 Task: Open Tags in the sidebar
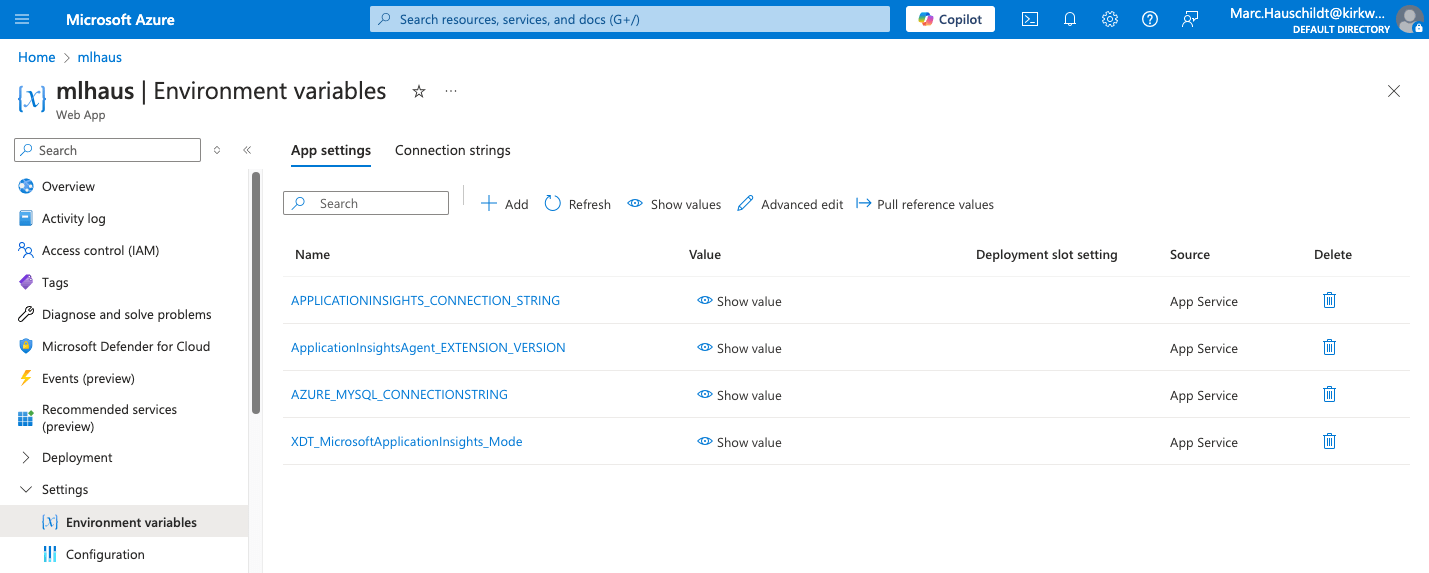(55, 282)
